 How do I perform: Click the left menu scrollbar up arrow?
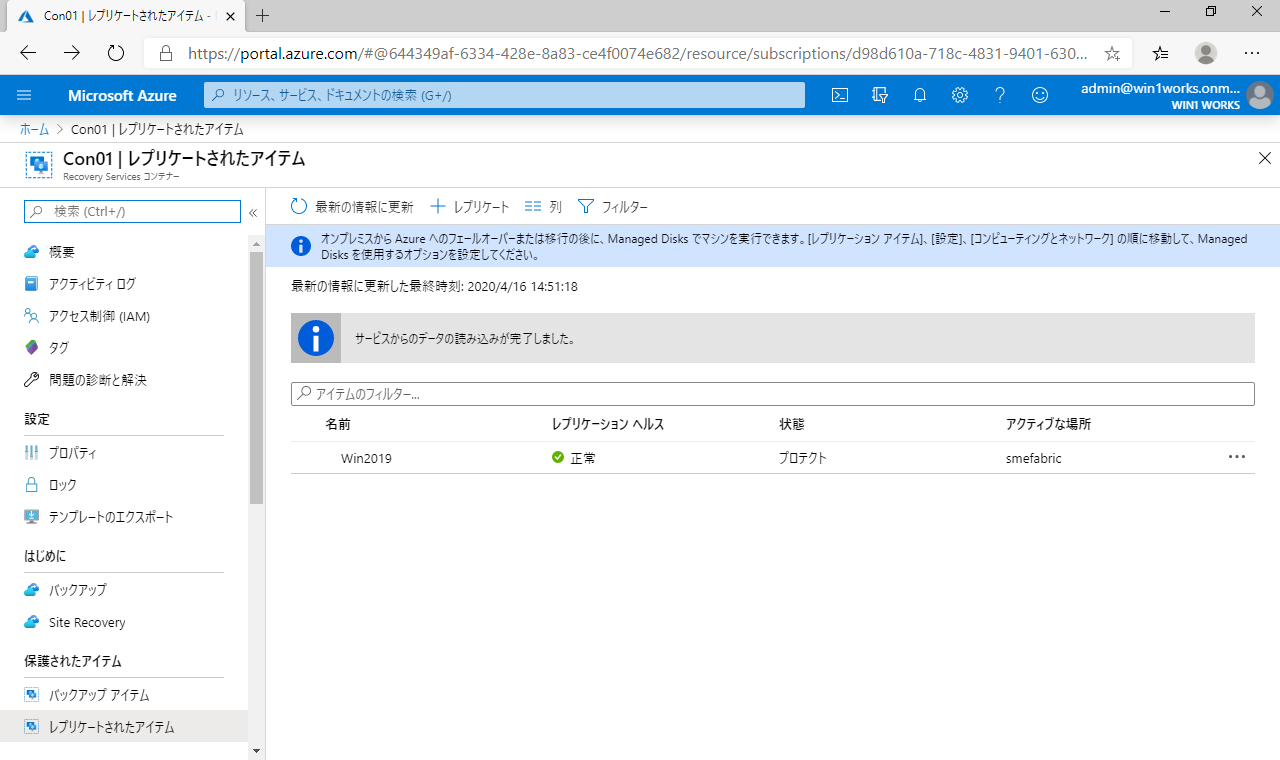[256, 244]
